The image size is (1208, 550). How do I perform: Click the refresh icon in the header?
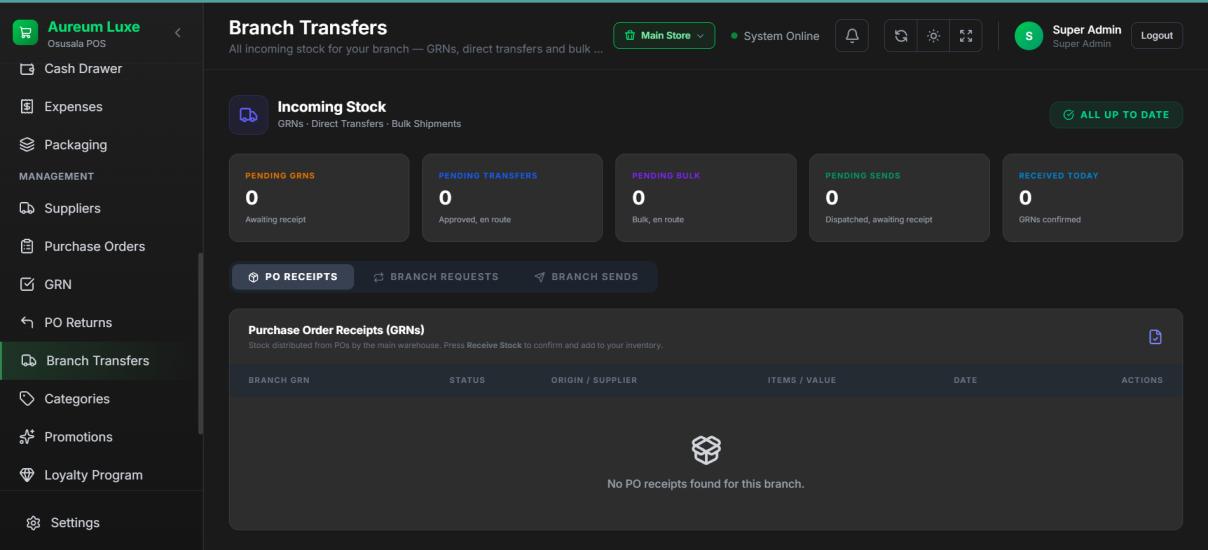901,36
